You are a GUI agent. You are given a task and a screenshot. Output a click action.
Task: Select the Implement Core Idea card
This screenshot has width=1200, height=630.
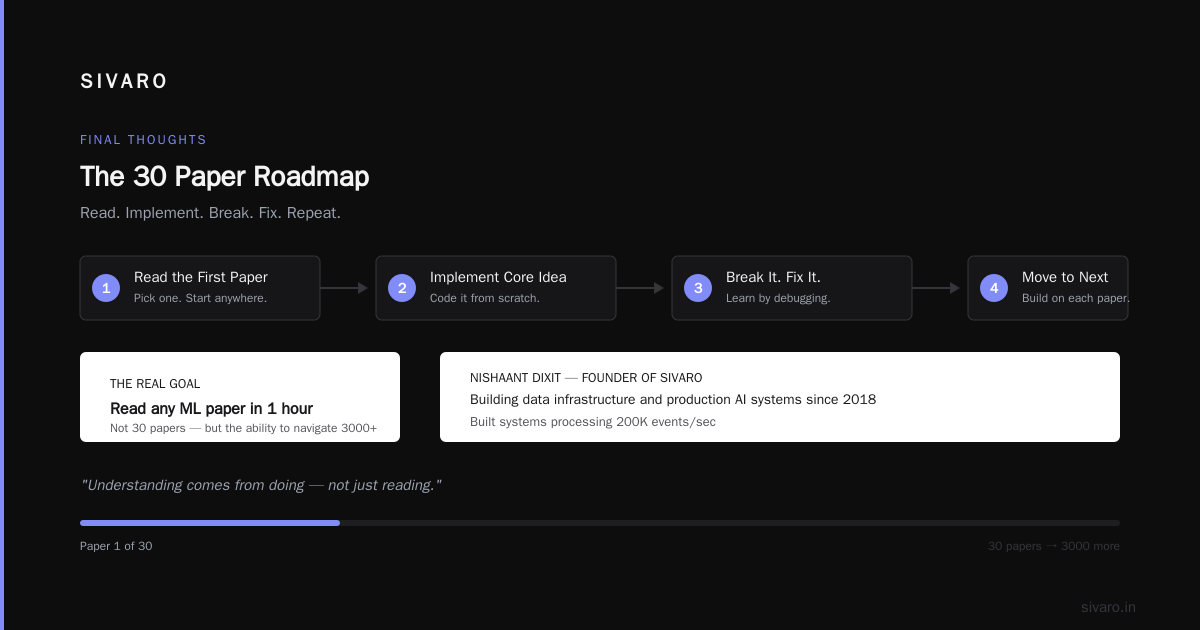pyautogui.click(x=496, y=288)
